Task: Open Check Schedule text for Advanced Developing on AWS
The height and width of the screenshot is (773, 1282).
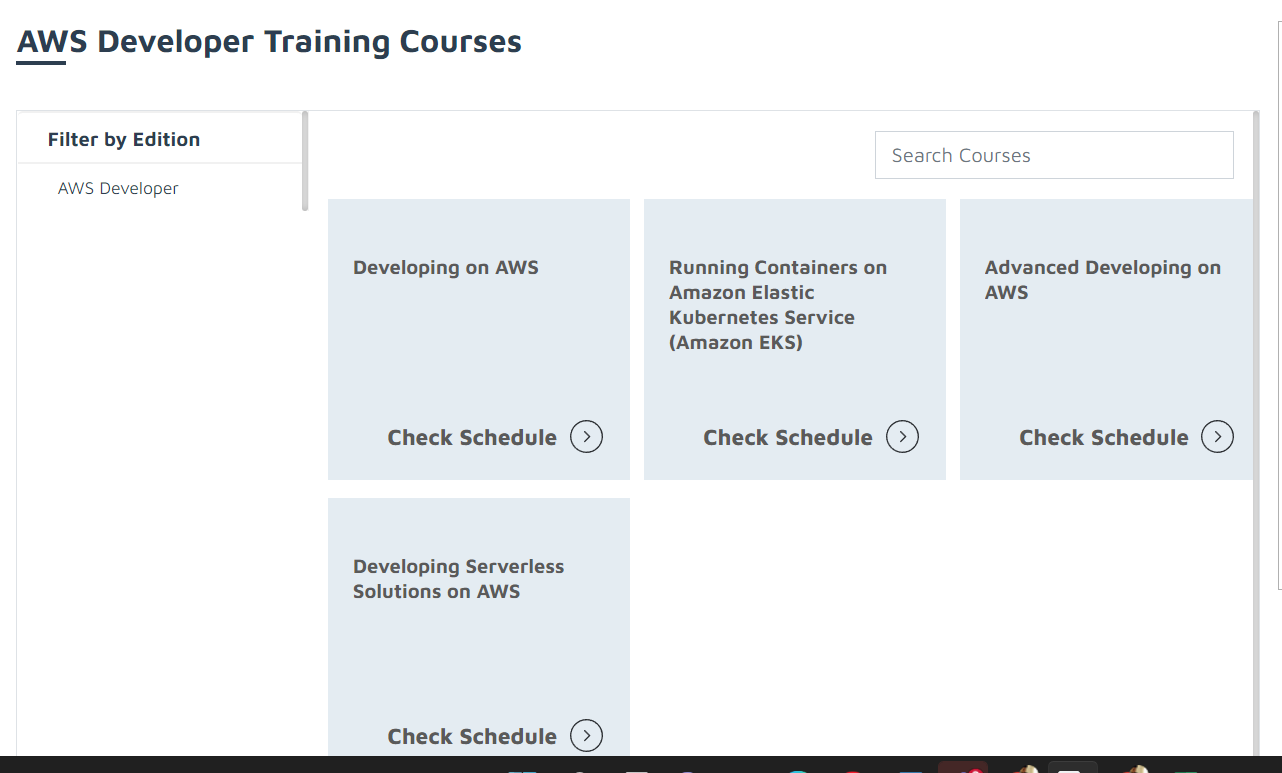Action: pyautogui.click(x=1104, y=438)
